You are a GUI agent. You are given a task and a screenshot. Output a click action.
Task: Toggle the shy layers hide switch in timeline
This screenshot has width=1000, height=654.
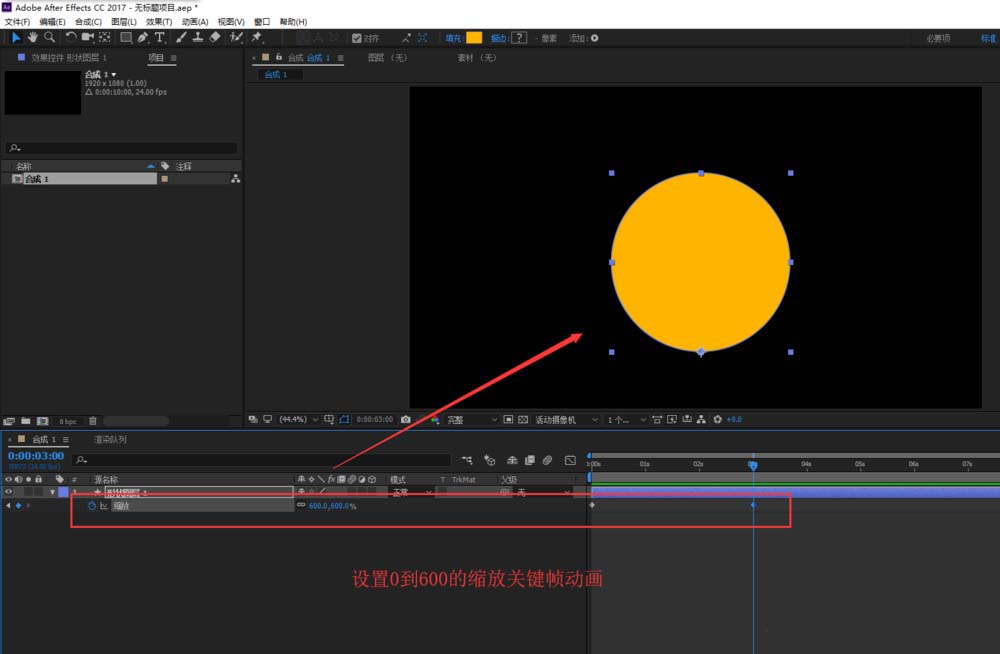tap(512, 460)
